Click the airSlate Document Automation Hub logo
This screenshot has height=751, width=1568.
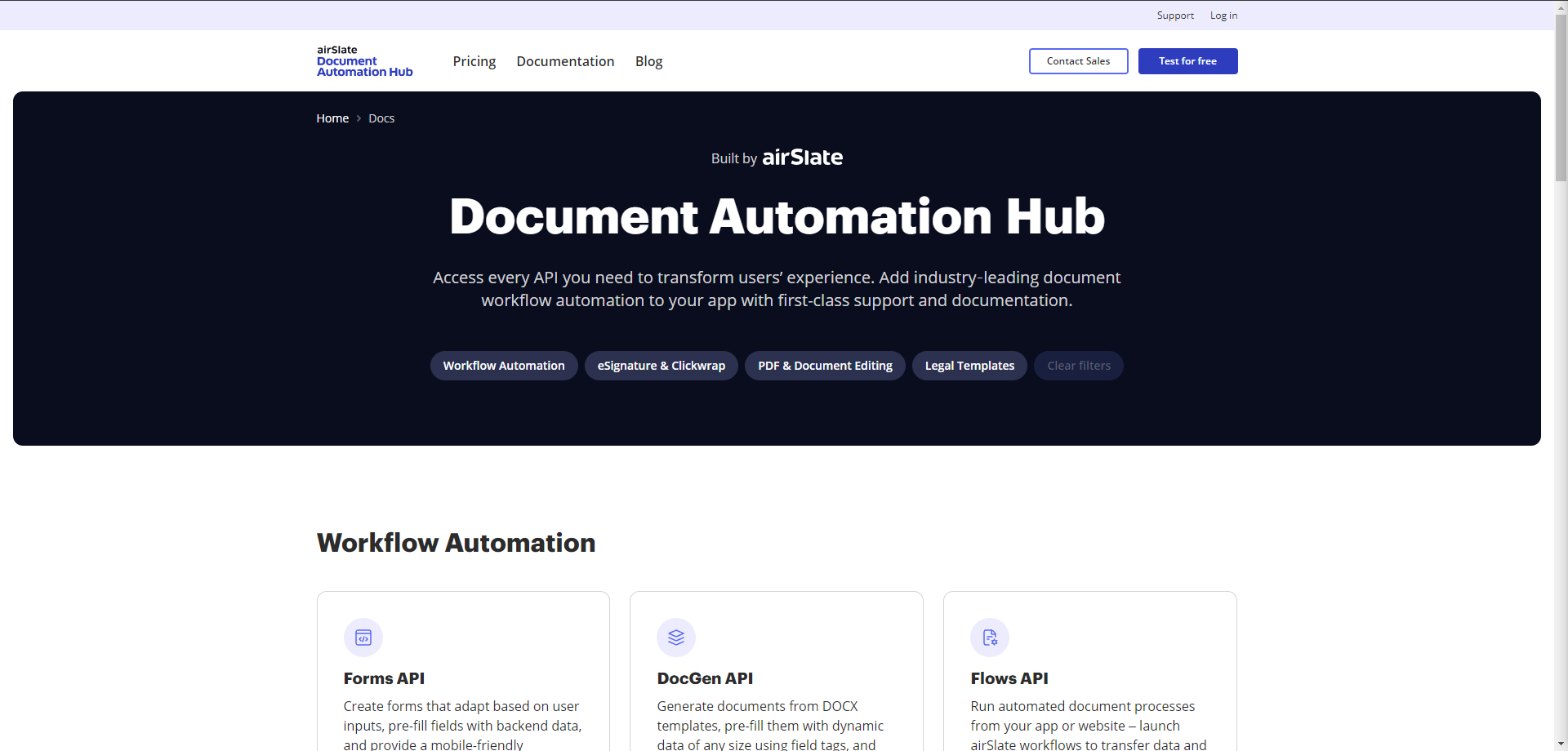click(x=365, y=61)
